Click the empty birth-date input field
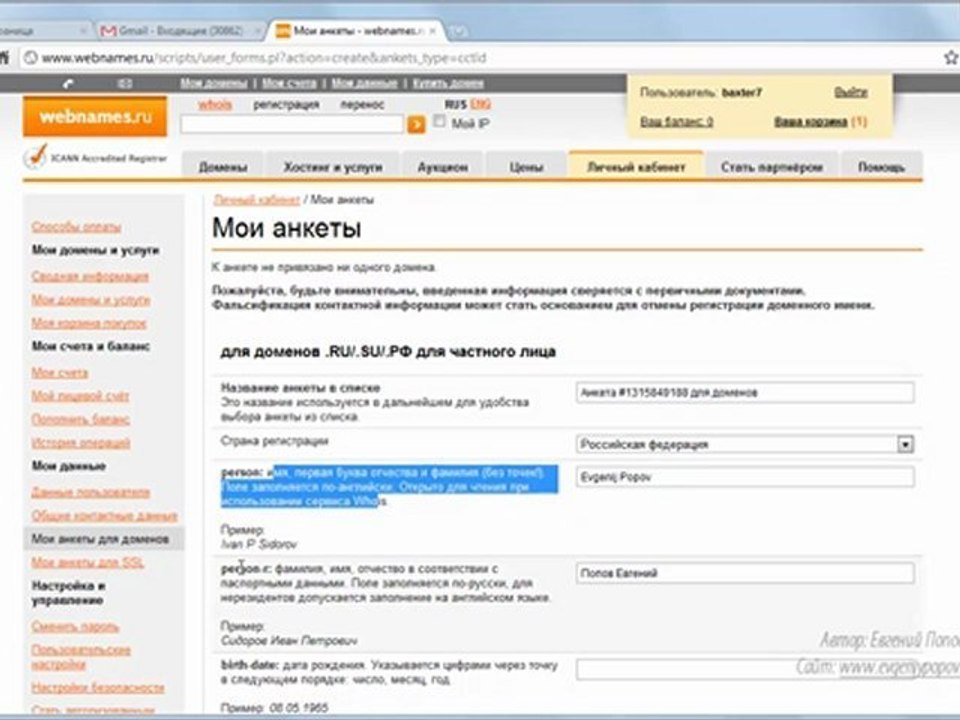The image size is (960, 720). 745,669
